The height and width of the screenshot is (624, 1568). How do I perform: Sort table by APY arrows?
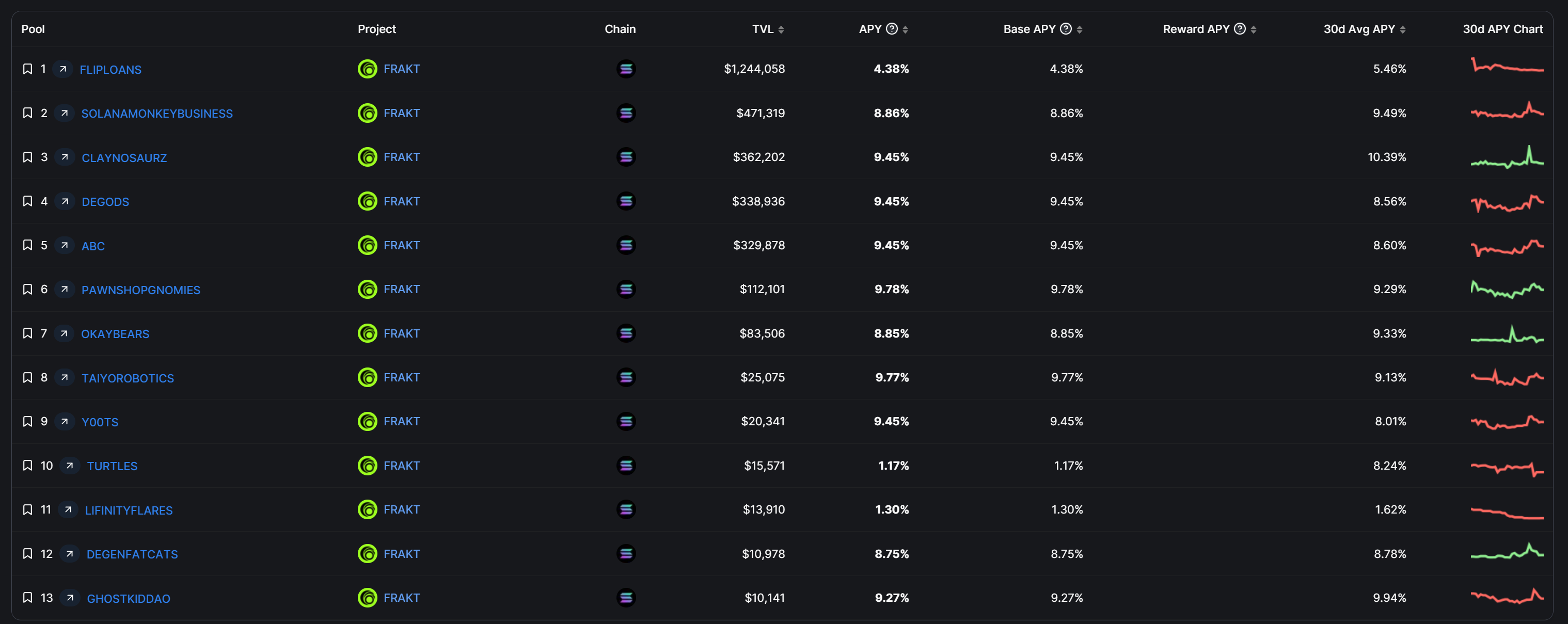tap(905, 29)
